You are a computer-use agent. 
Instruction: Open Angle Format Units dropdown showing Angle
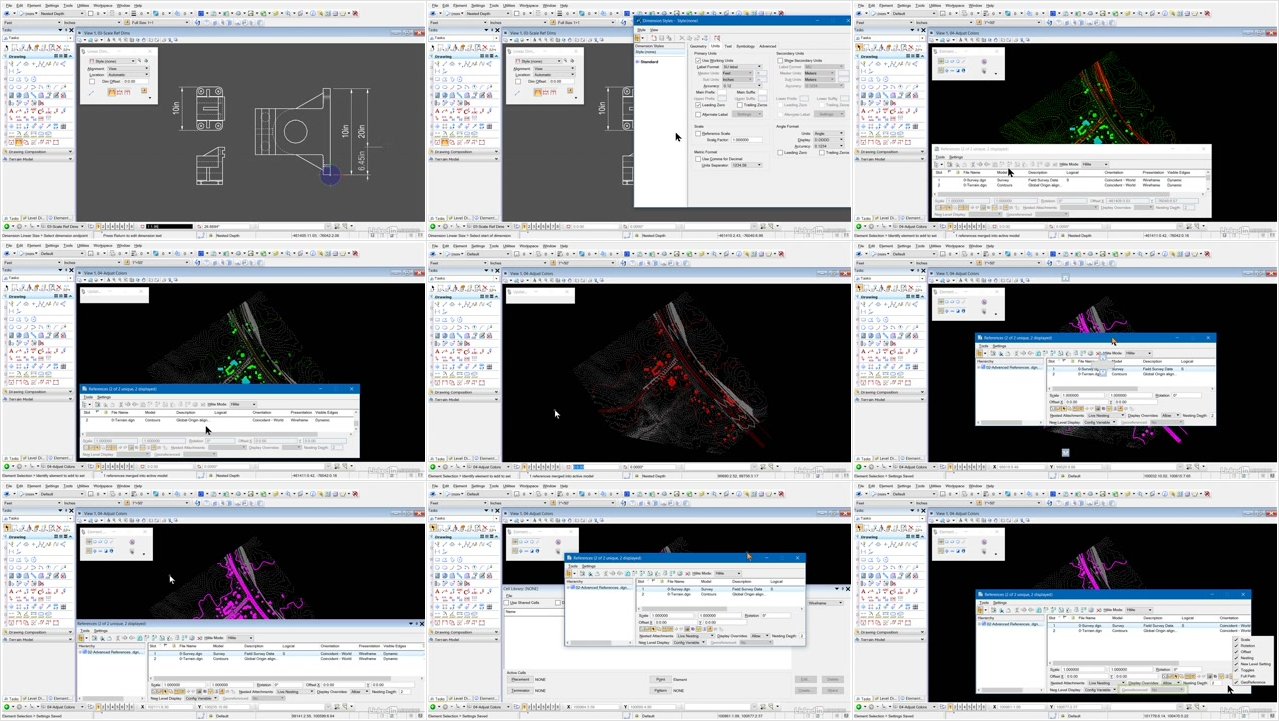click(x=828, y=133)
